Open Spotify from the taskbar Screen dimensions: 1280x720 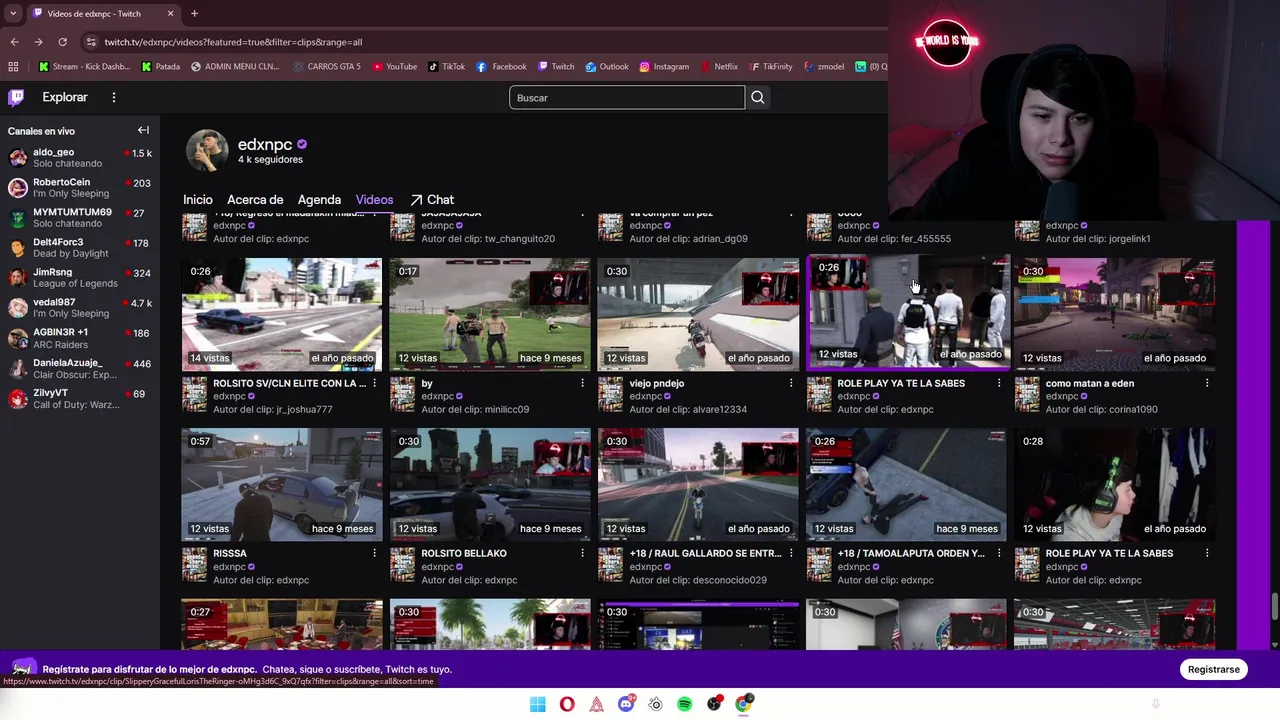685,704
